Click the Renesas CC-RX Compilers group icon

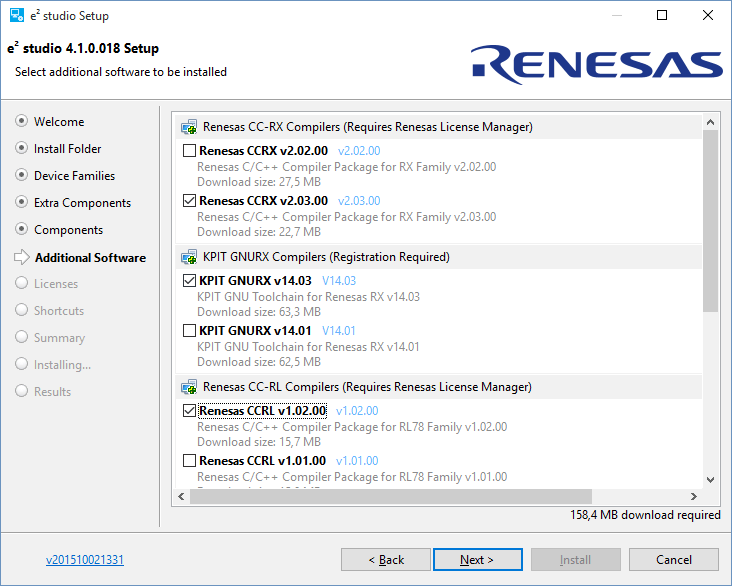pyautogui.click(x=188, y=127)
